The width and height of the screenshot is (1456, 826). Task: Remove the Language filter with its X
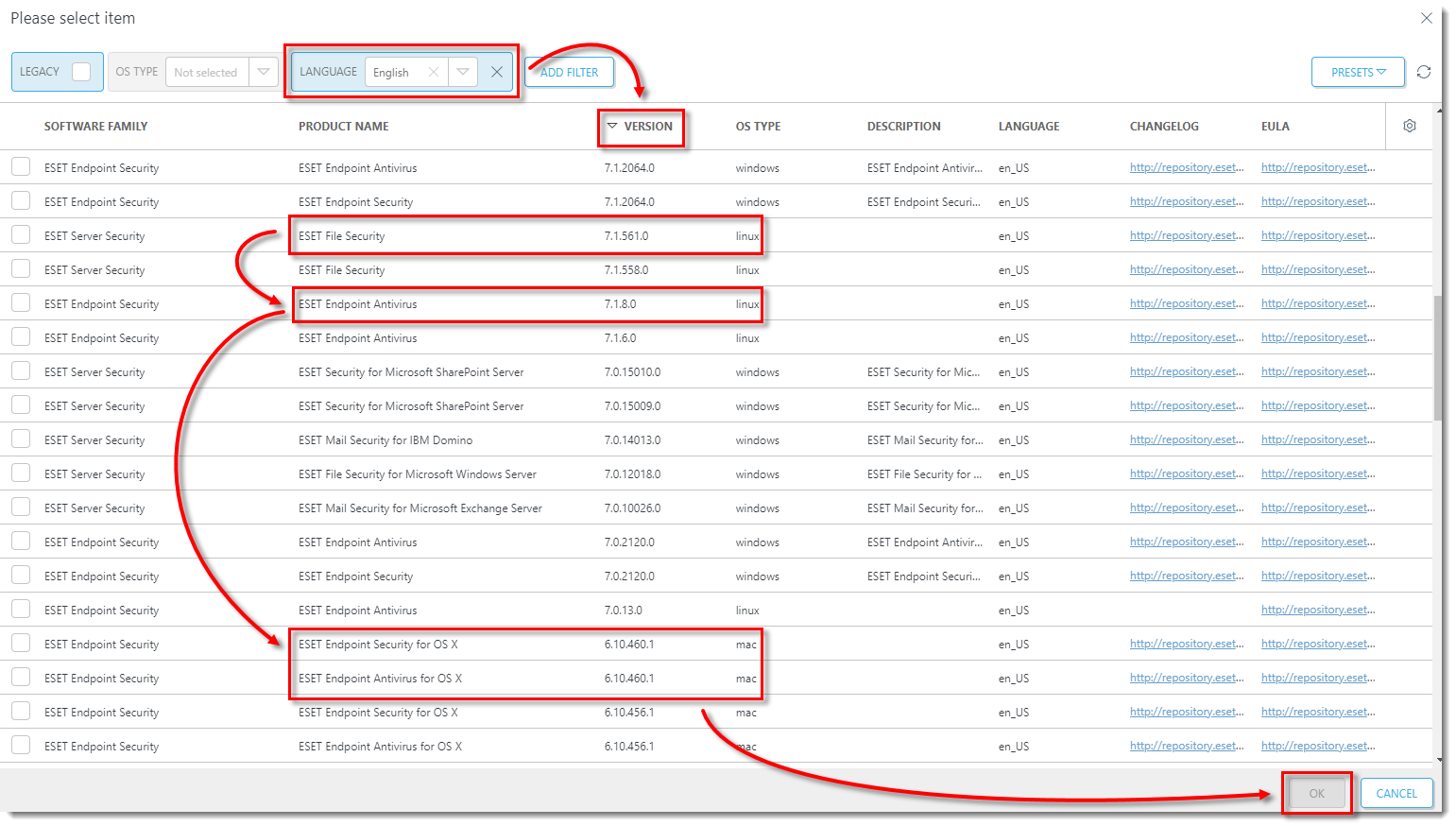497,72
